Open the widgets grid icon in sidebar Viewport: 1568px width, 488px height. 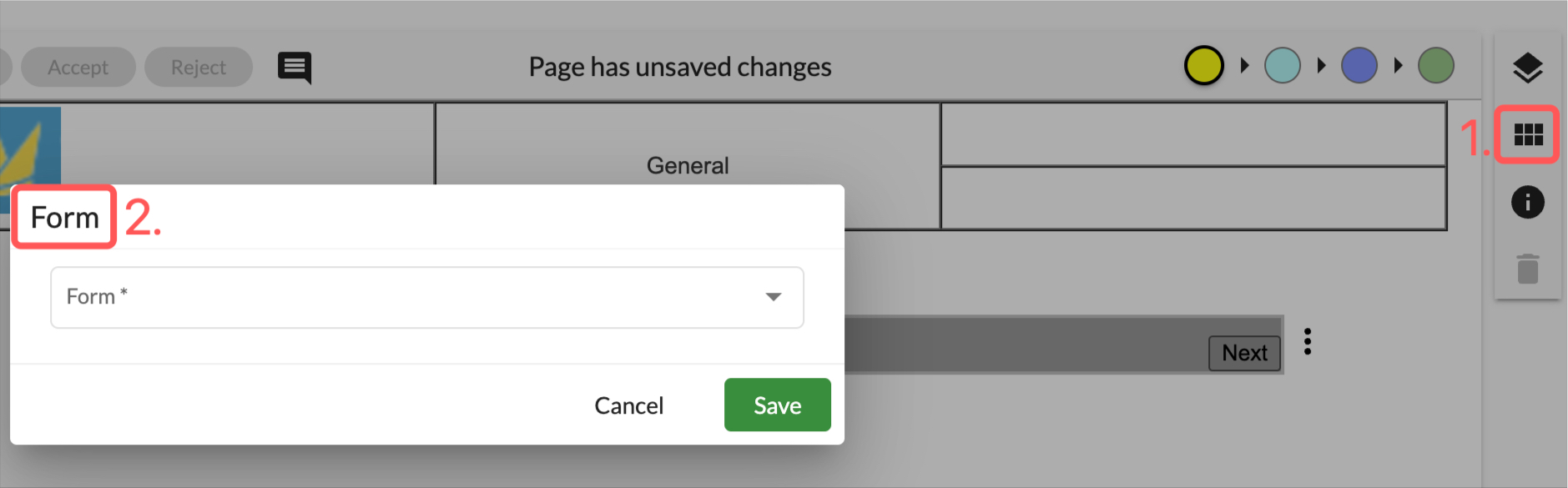click(x=1527, y=134)
